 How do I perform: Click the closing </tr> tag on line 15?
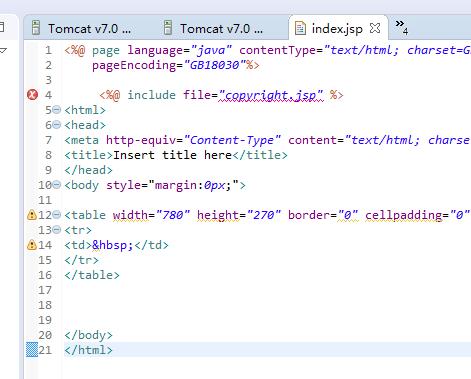(x=82, y=260)
